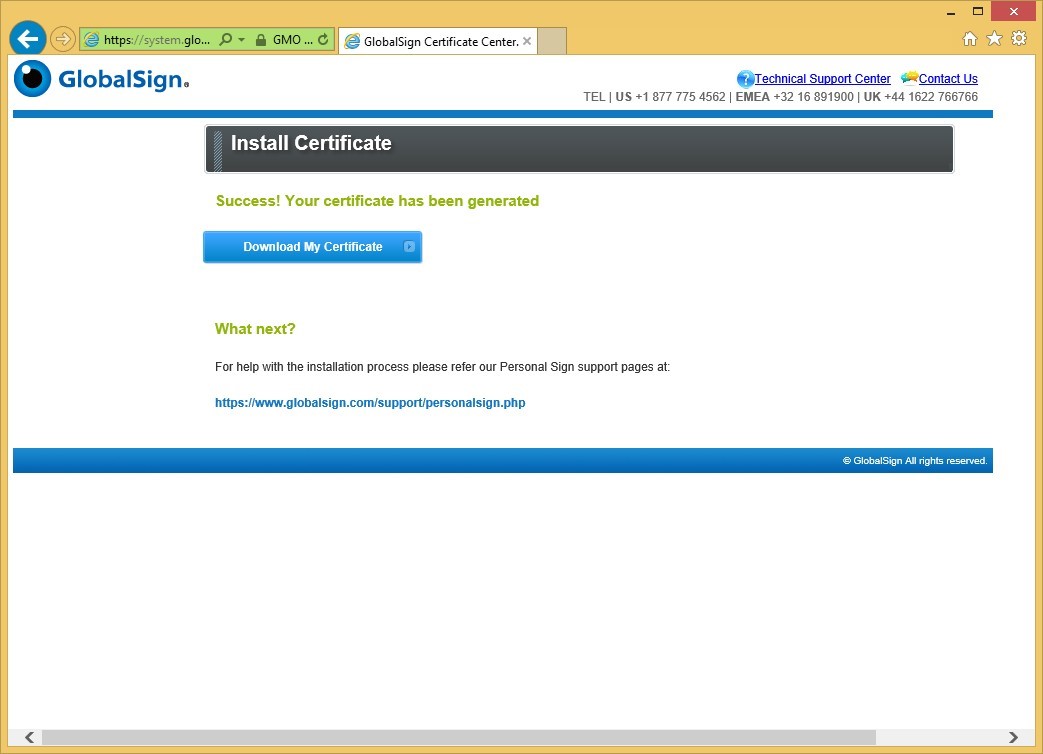
Task: Click the browser Forward arrow button
Action: [x=63, y=39]
